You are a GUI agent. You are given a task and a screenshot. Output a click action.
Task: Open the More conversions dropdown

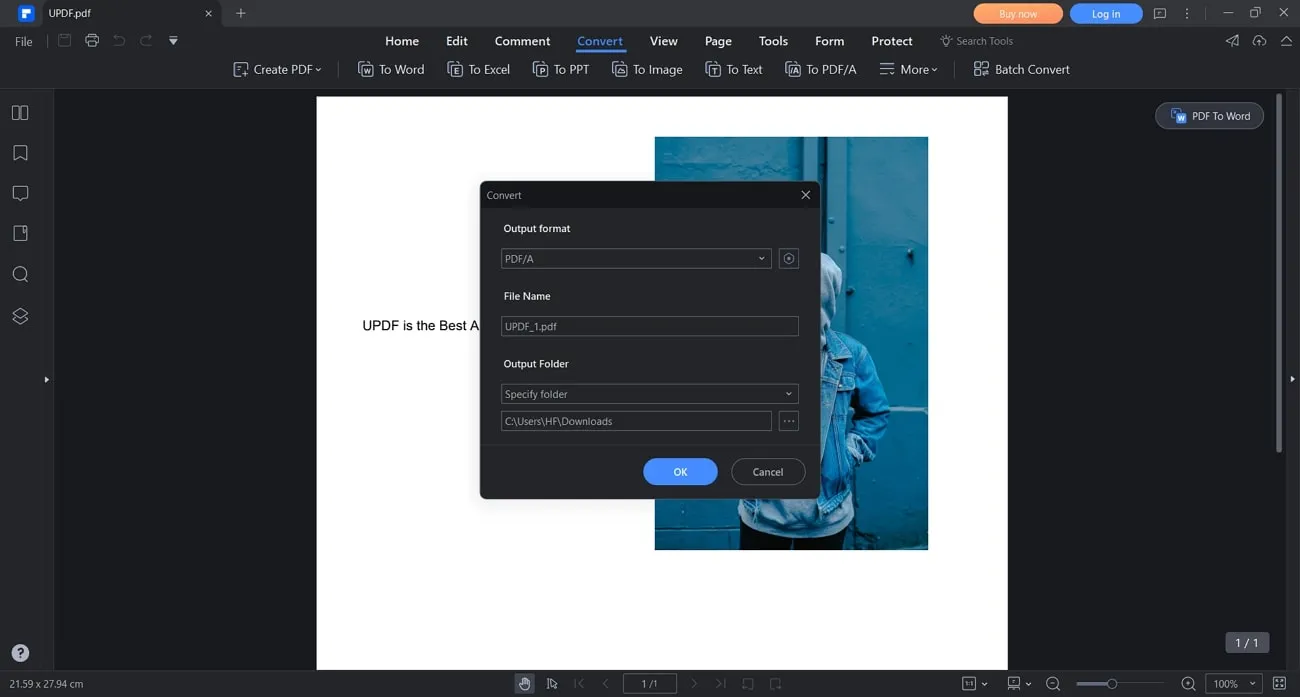pos(908,69)
